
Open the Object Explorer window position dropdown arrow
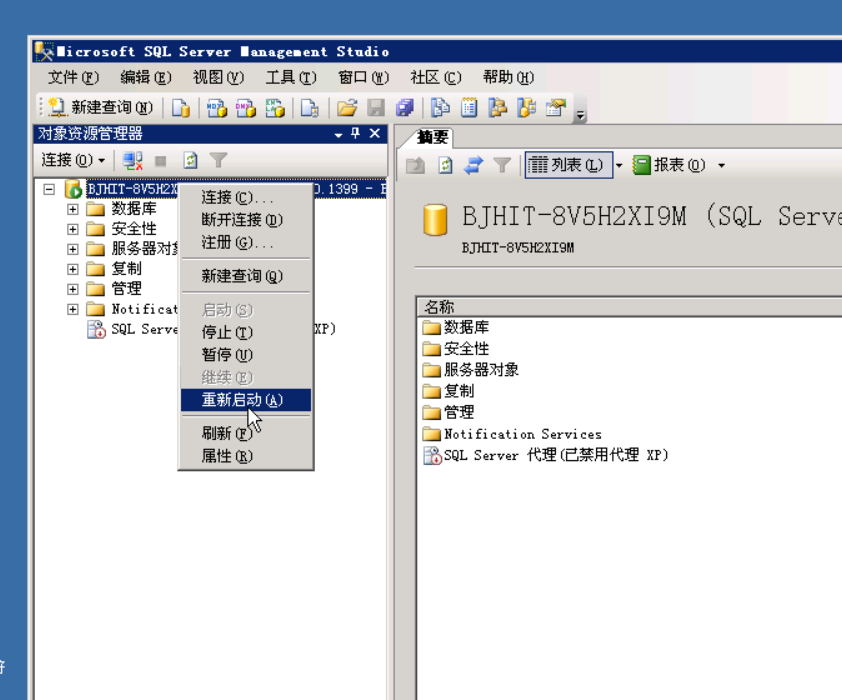click(338, 135)
